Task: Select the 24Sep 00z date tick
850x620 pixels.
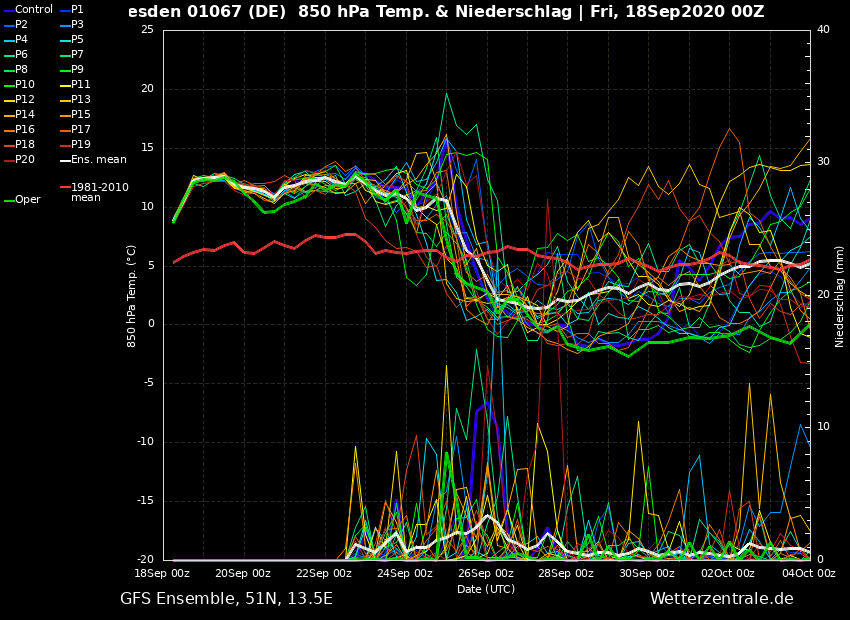Action: pyautogui.click(x=405, y=573)
